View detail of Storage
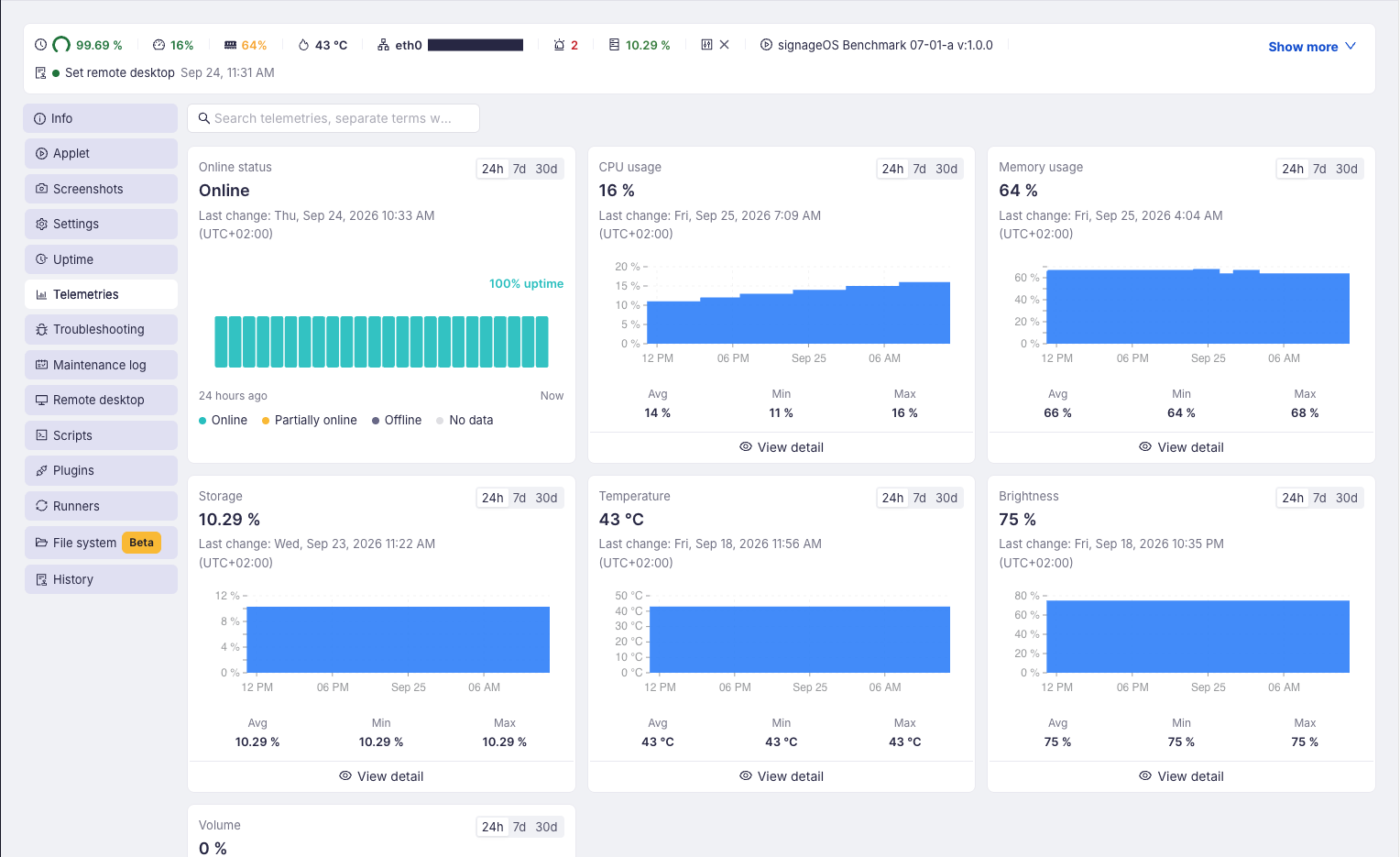 [381, 776]
